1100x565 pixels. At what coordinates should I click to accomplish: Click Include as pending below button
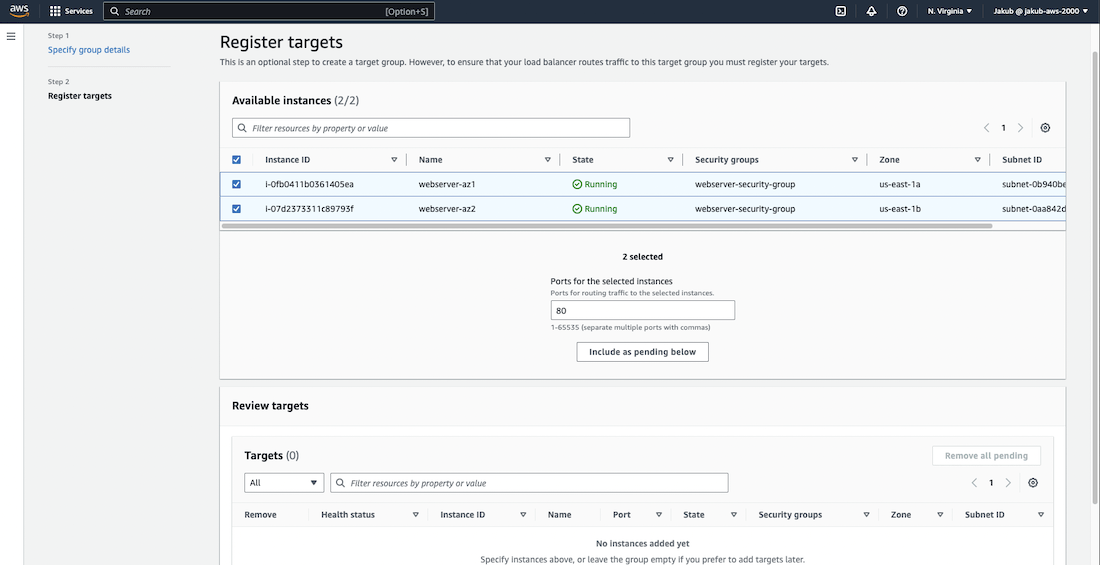click(642, 352)
